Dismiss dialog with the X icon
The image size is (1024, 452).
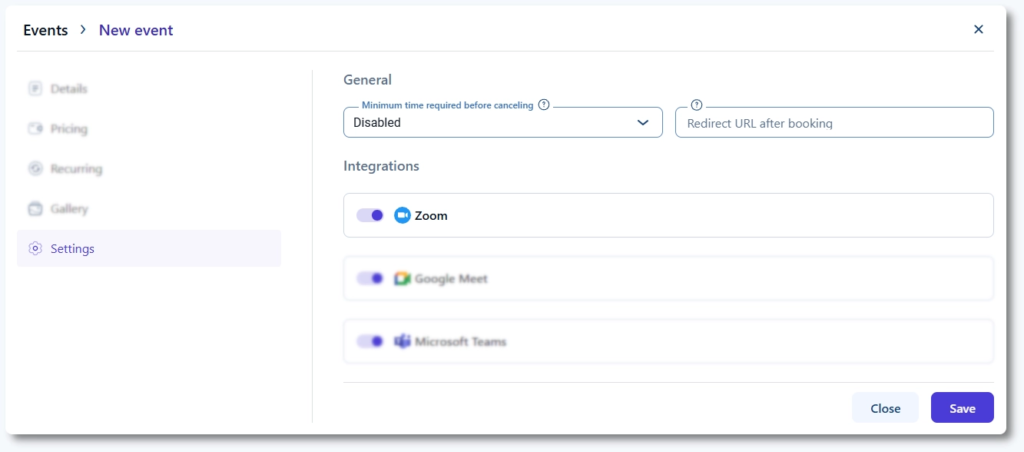pos(978,29)
